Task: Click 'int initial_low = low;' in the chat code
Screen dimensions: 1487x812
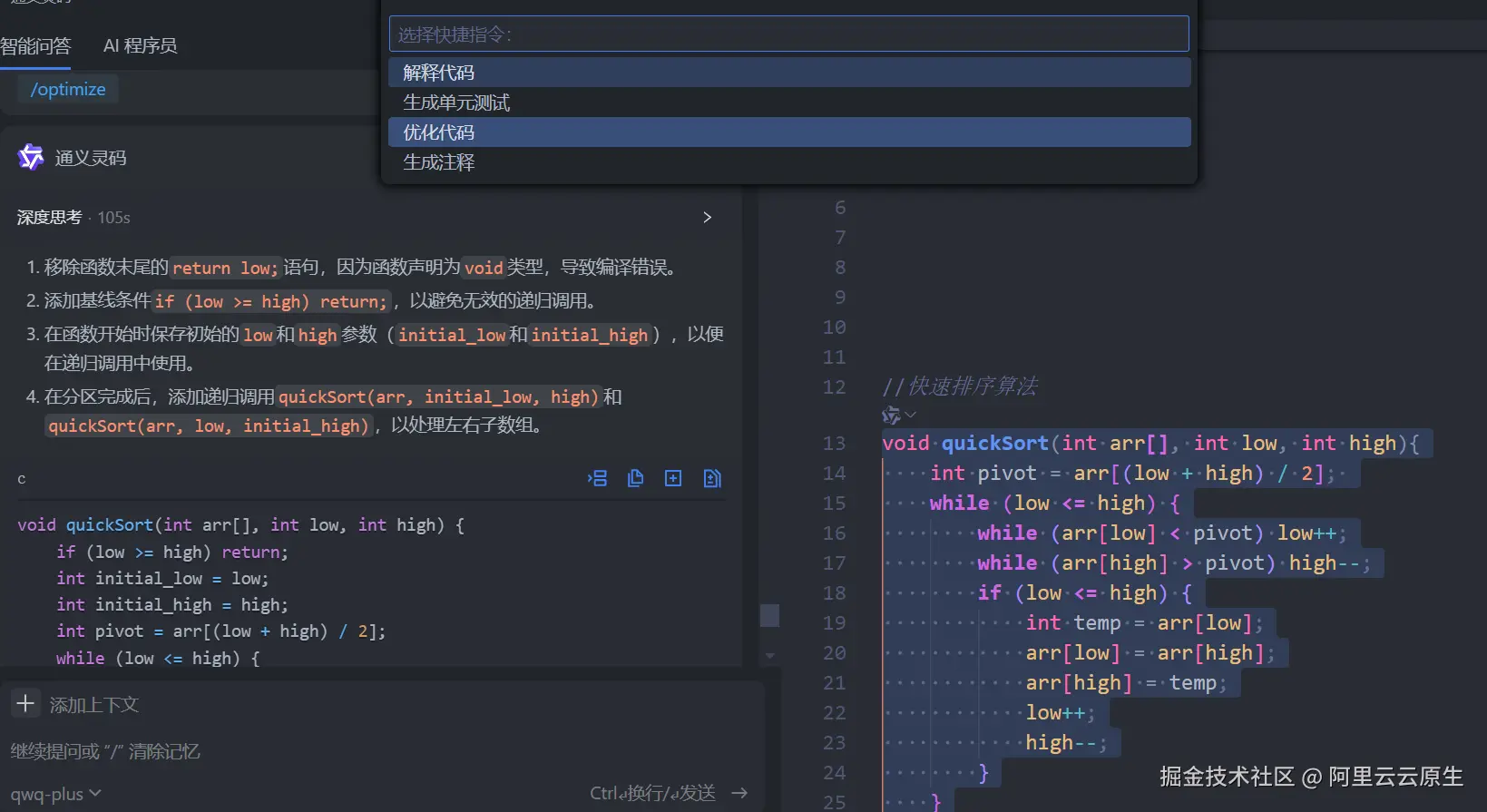Action: [162, 579]
